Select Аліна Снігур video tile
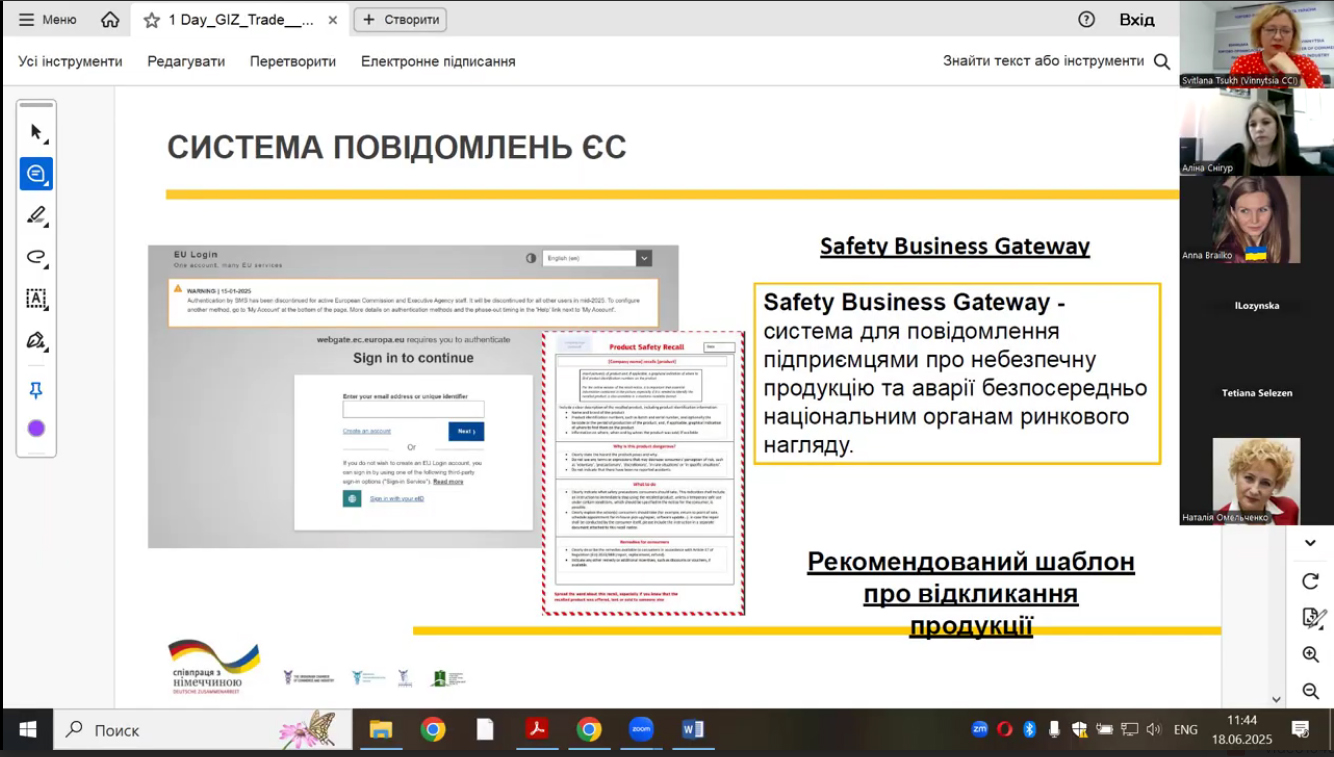1334x757 pixels. (x=1257, y=132)
